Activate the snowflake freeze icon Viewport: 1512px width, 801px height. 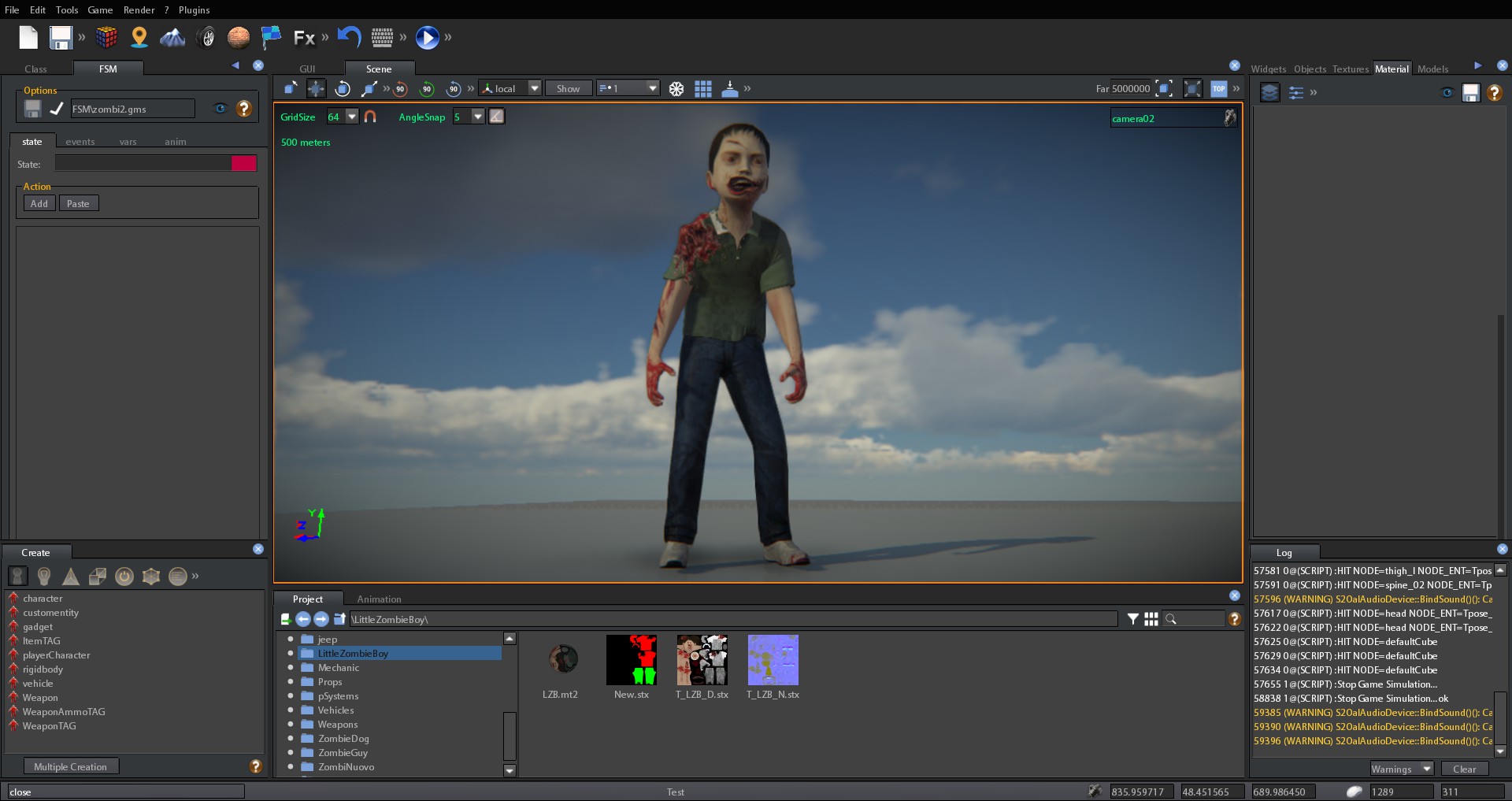click(676, 89)
